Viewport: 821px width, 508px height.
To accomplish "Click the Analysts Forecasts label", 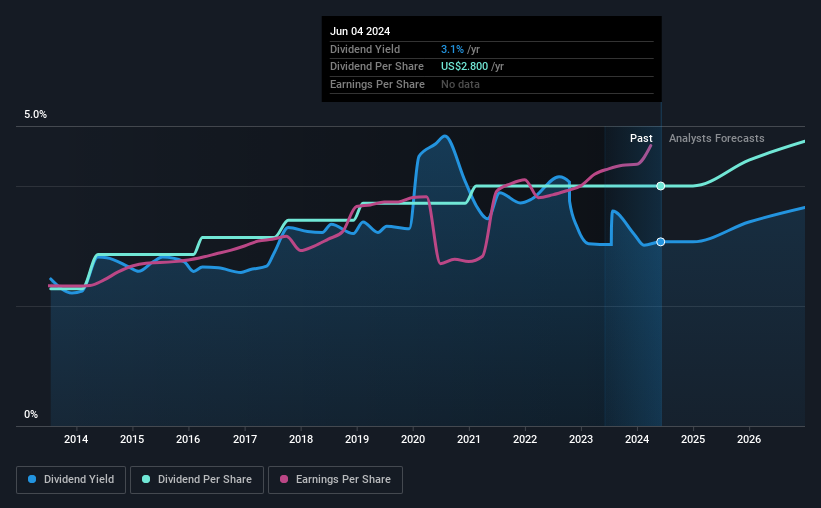I will click(x=716, y=138).
